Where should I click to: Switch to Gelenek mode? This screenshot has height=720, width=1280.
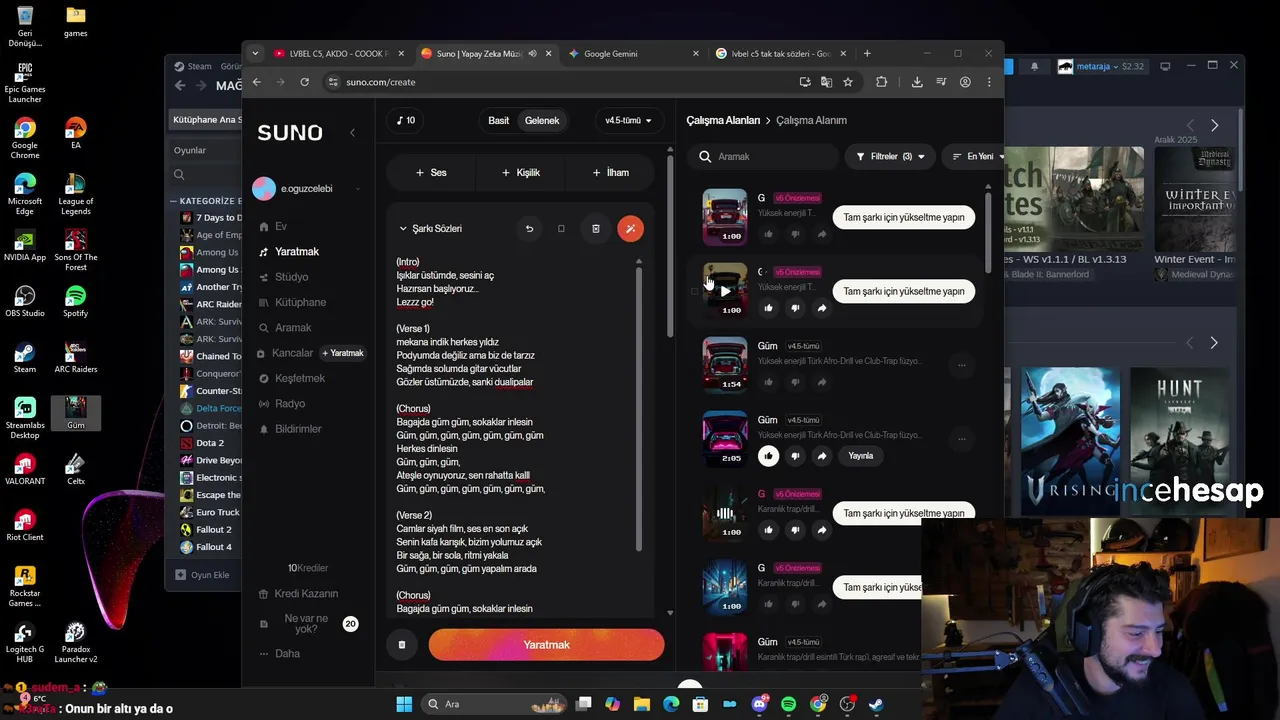pos(542,120)
